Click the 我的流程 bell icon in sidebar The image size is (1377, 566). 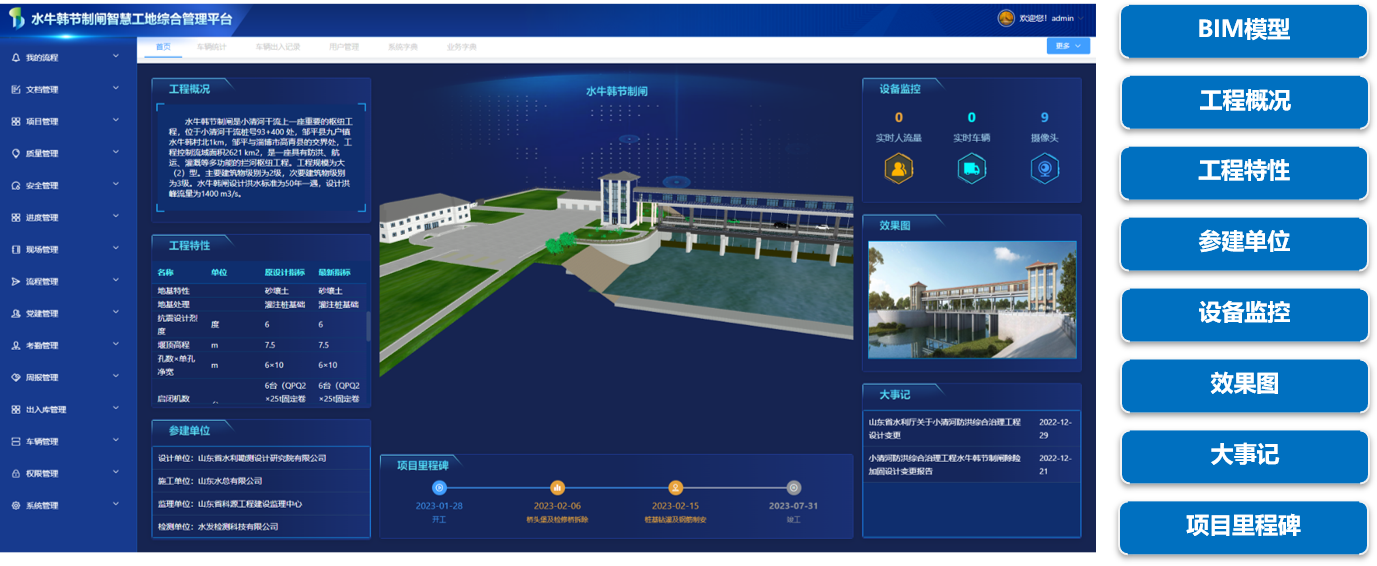coord(16,58)
